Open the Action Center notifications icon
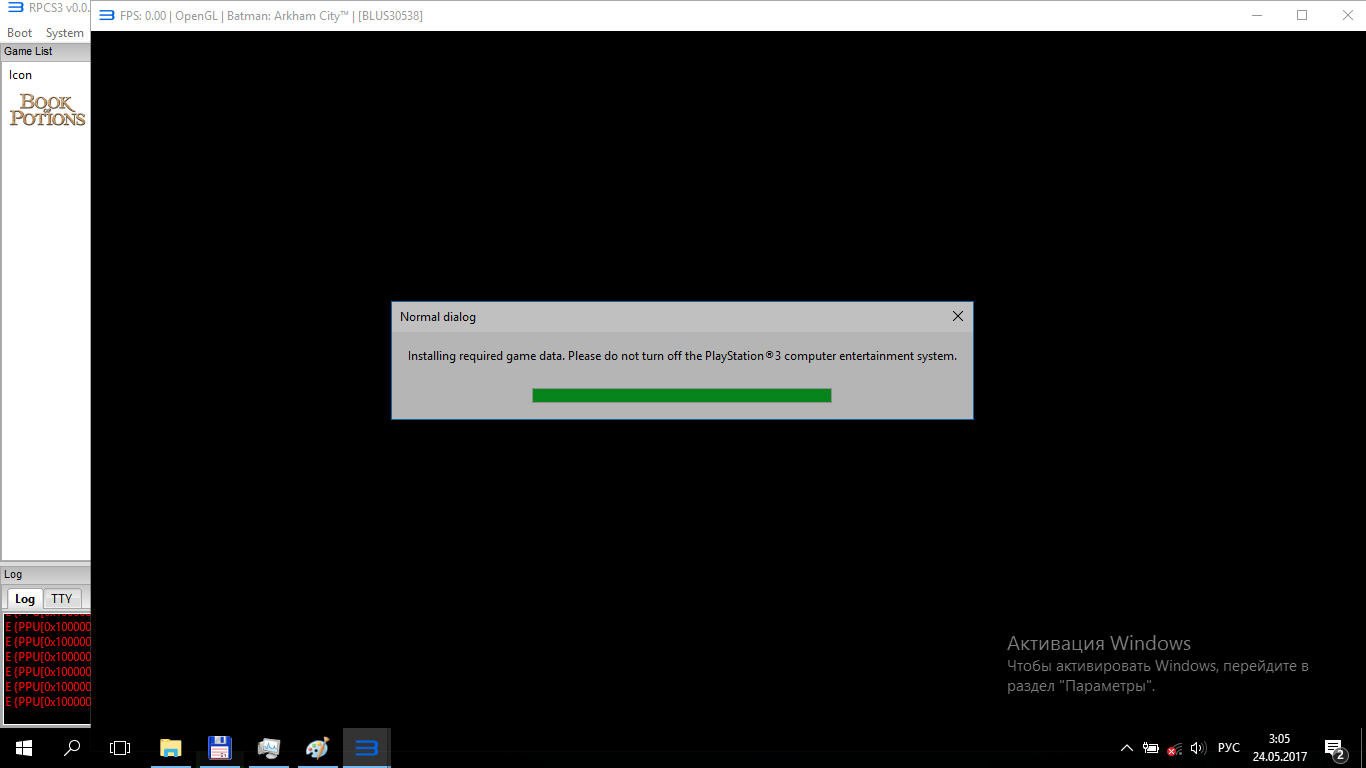The height and width of the screenshot is (768, 1366). tap(1334, 748)
